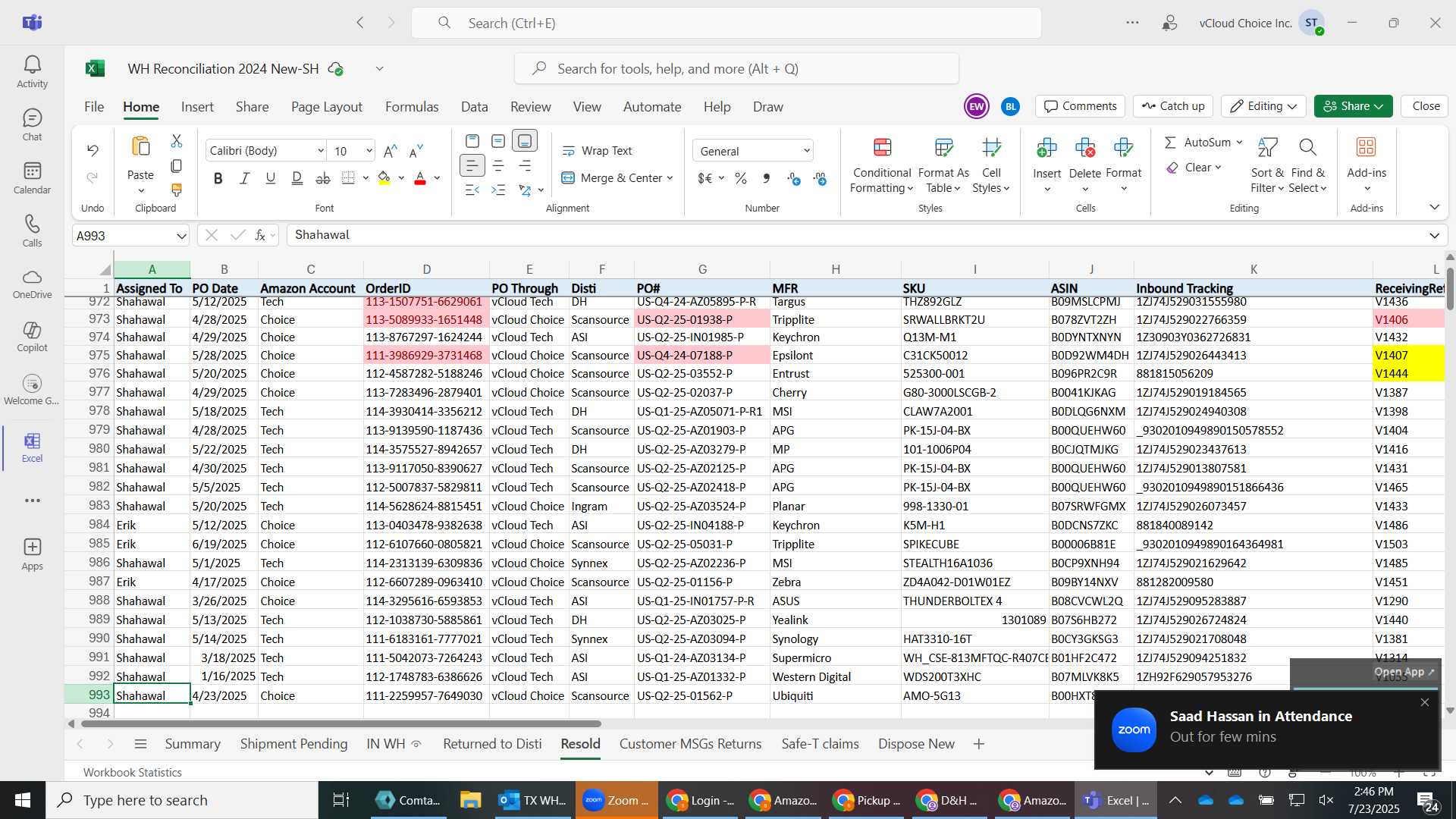1456x819 pixels.
Task: Click the percent style icon
Action: (741, 178)
